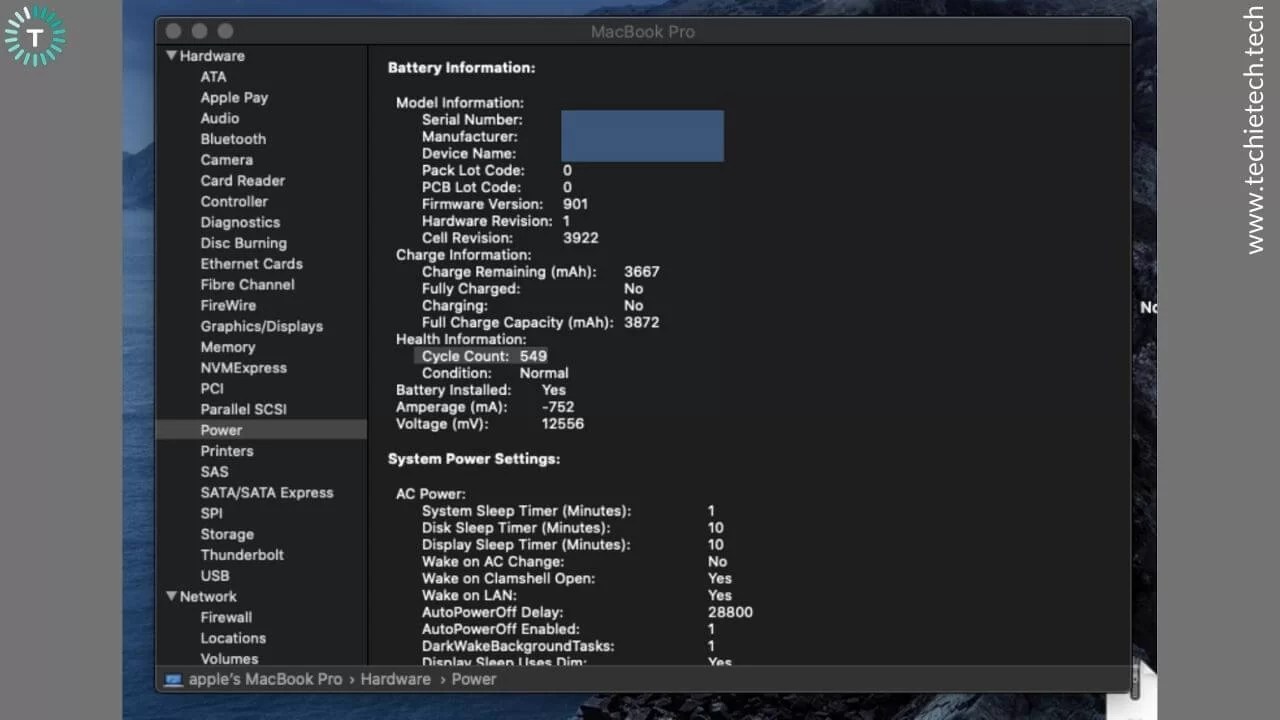Select the Cycle Count: 549 row
This screenshot has width=1280, height=720.
point(481,356)
